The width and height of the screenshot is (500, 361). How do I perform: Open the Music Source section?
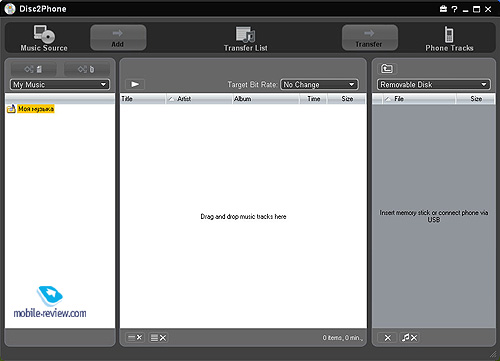click(44, 38)
